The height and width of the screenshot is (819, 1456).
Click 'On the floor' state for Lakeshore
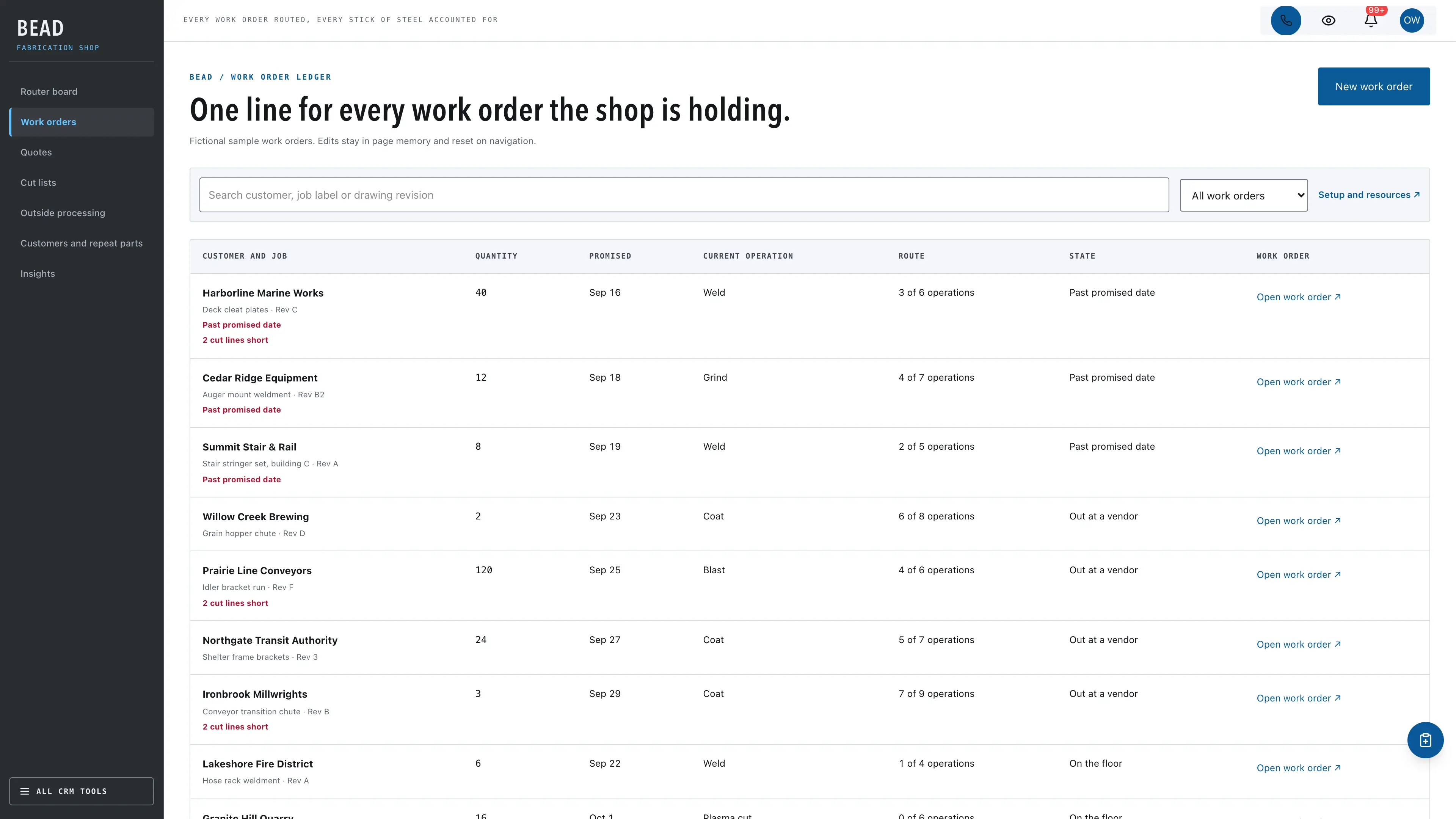coord(1095,763)
